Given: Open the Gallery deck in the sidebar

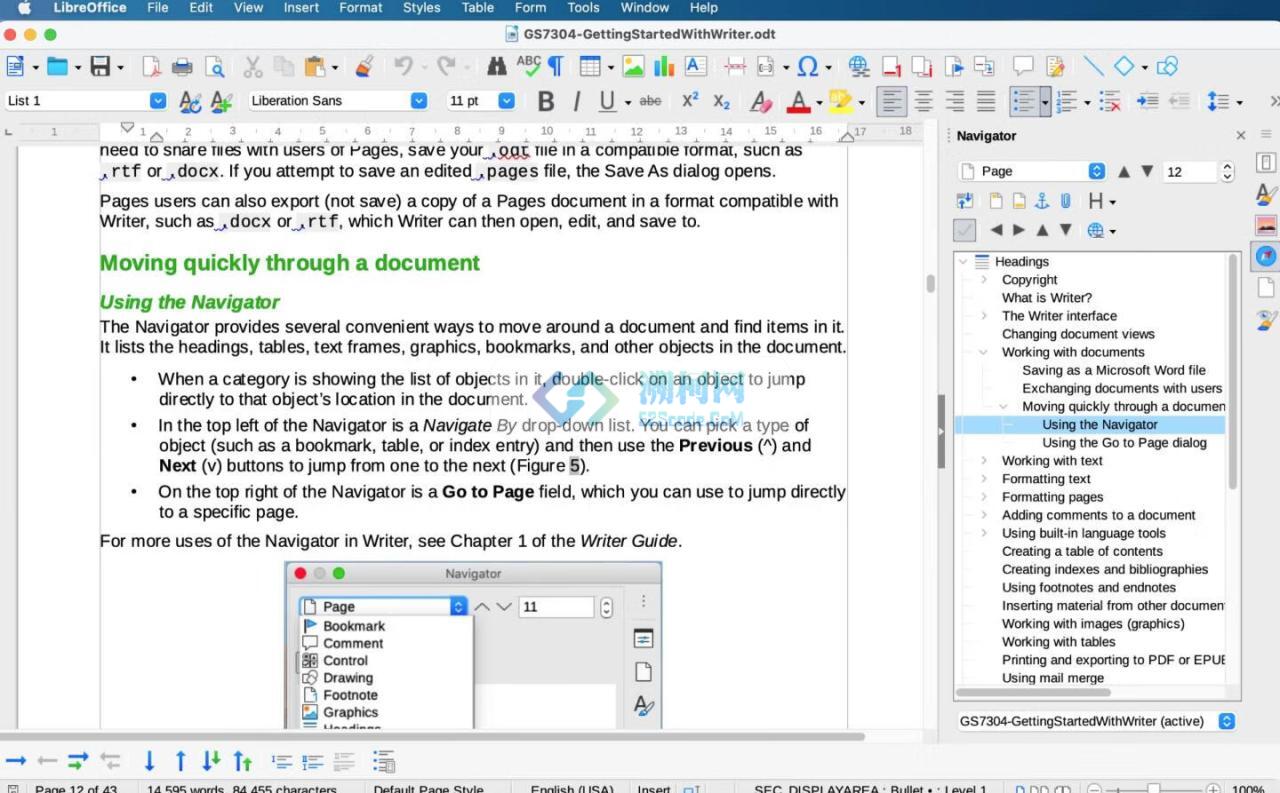Looking at the screenshot, I should point(1266,225).
